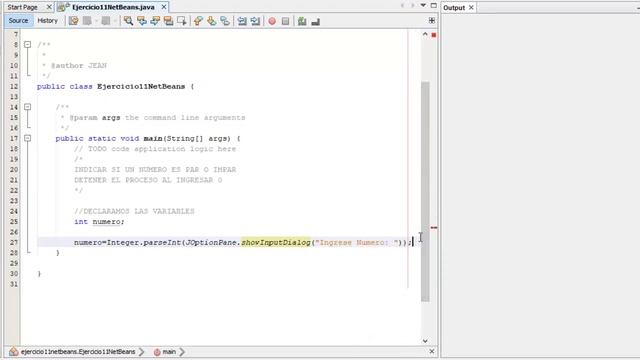The height and width of the screenshot is (360, 640).
Task: Click vertical scrollbar thumb in editor
Action: point(425,191)
